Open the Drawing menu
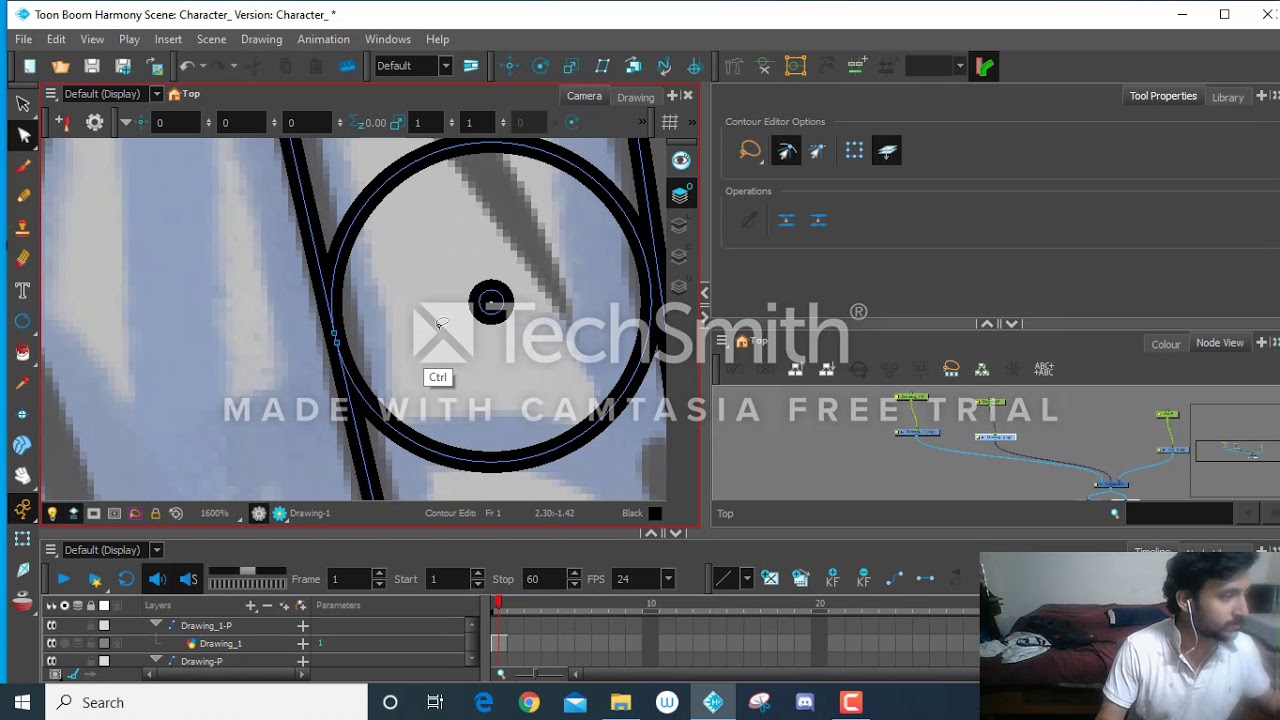The image size is (1280, 720). [261, 39]
